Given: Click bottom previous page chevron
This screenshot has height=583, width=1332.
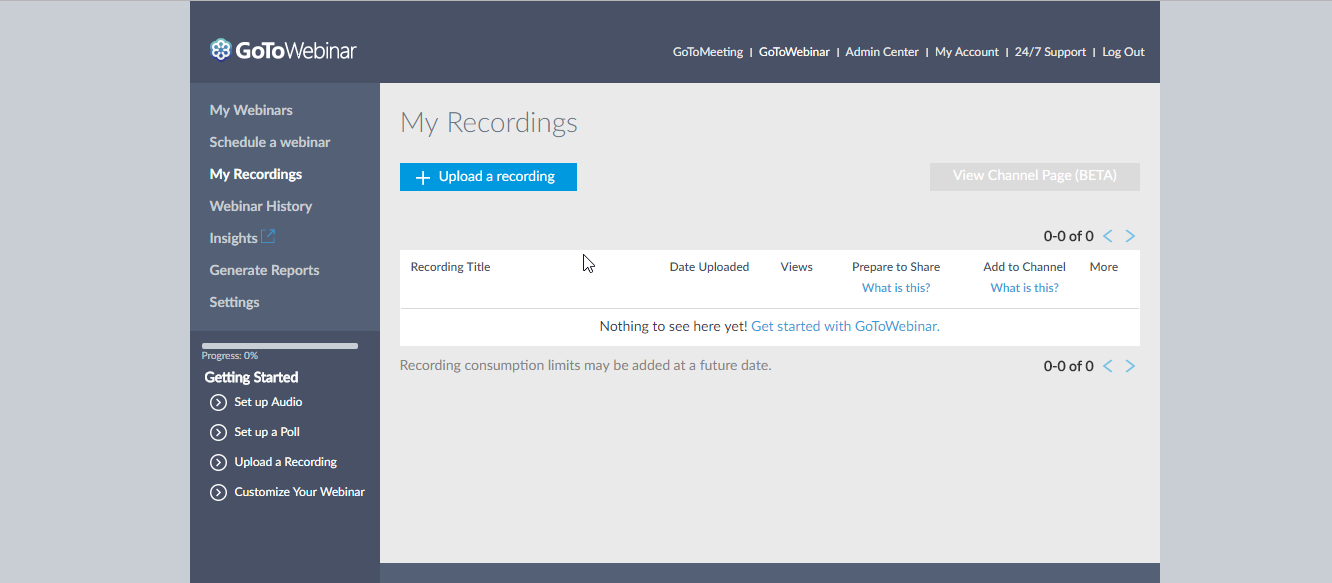Looking at the screenshot, I should click(1108, 367).
